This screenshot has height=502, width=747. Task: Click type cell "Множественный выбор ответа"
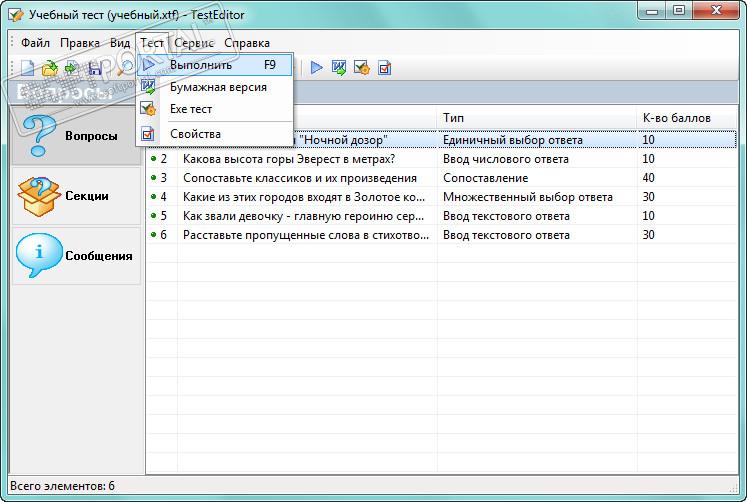(528, 197)
